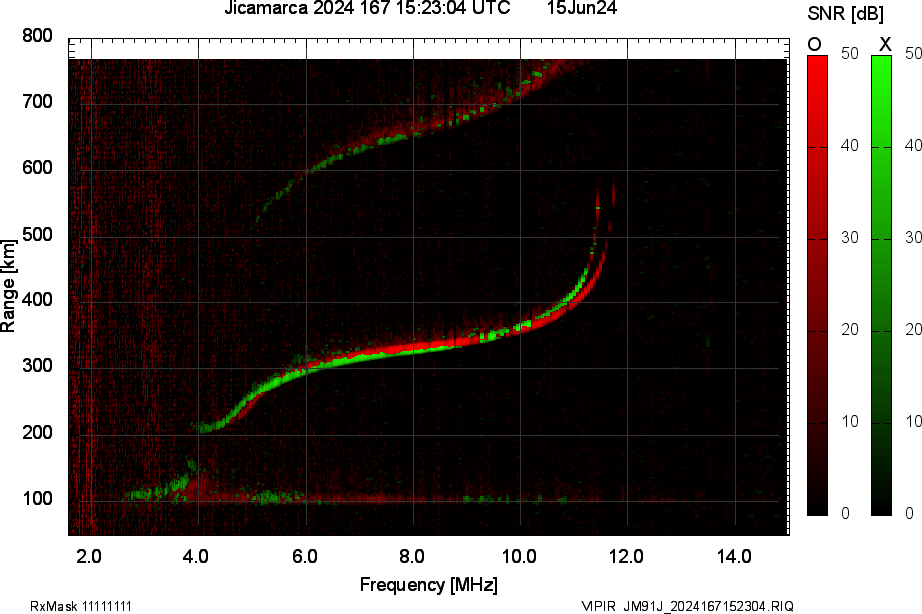Screen dimensions: 922x614
Task: Click the 20 label on the O colorbar
Action: 850,329
